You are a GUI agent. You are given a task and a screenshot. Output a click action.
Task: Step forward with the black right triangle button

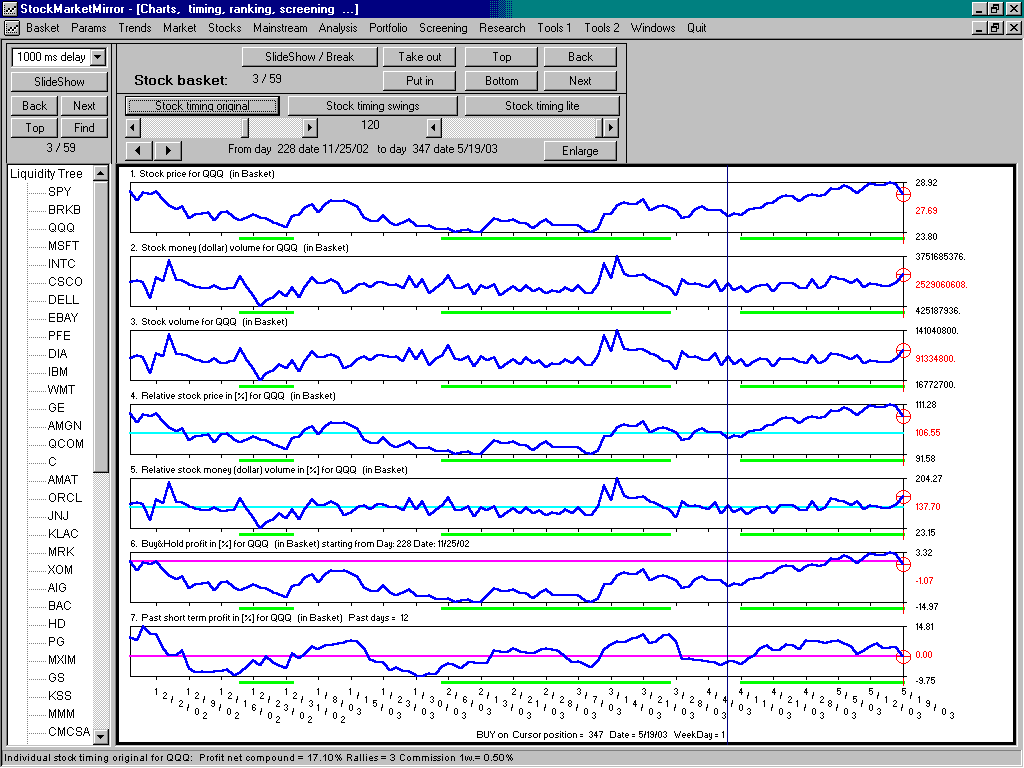coord(168,151)
